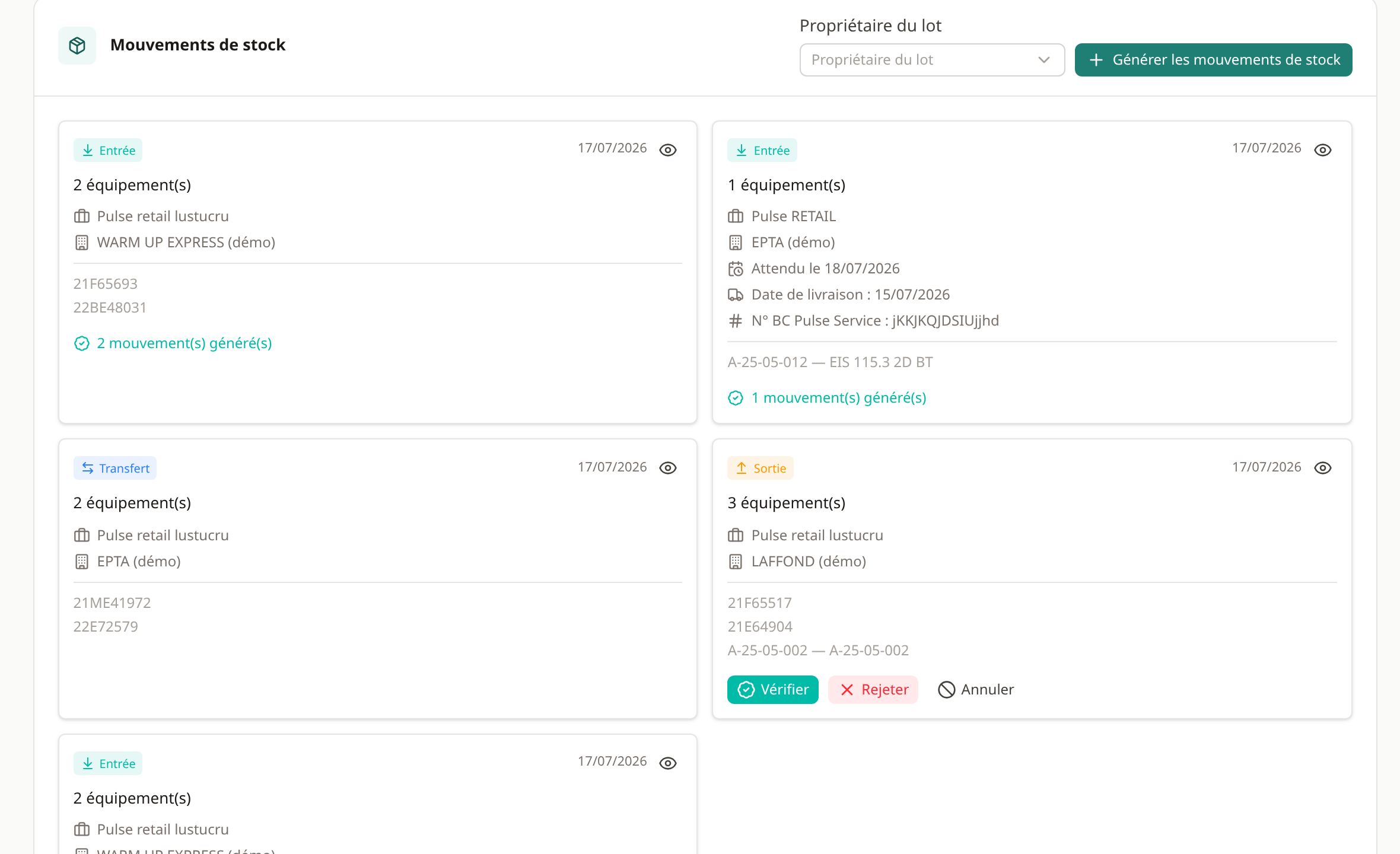
Task: Click the 3 équipement(s) heading
Action: click(x=787, y=503)
